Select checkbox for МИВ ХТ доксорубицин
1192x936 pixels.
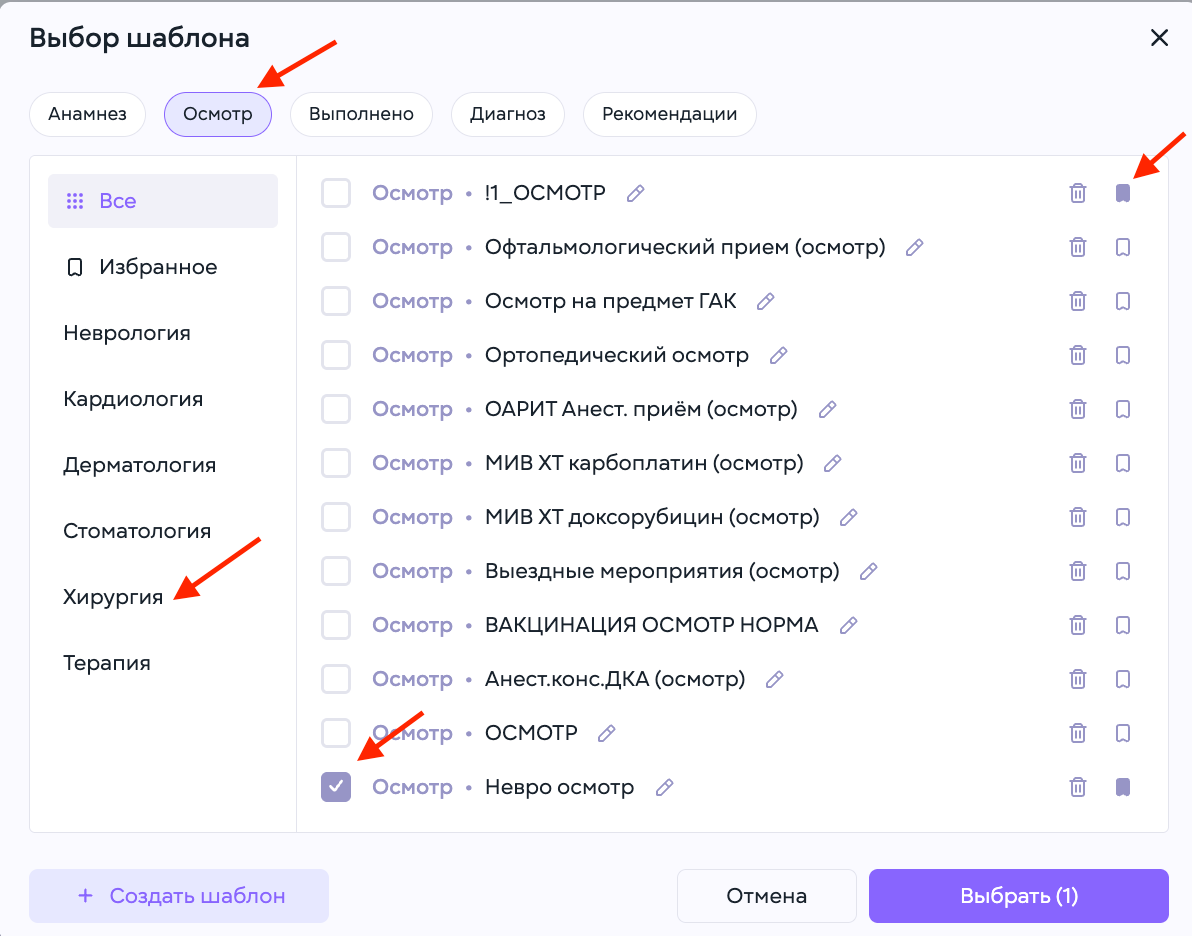click(x=336, y=517)
